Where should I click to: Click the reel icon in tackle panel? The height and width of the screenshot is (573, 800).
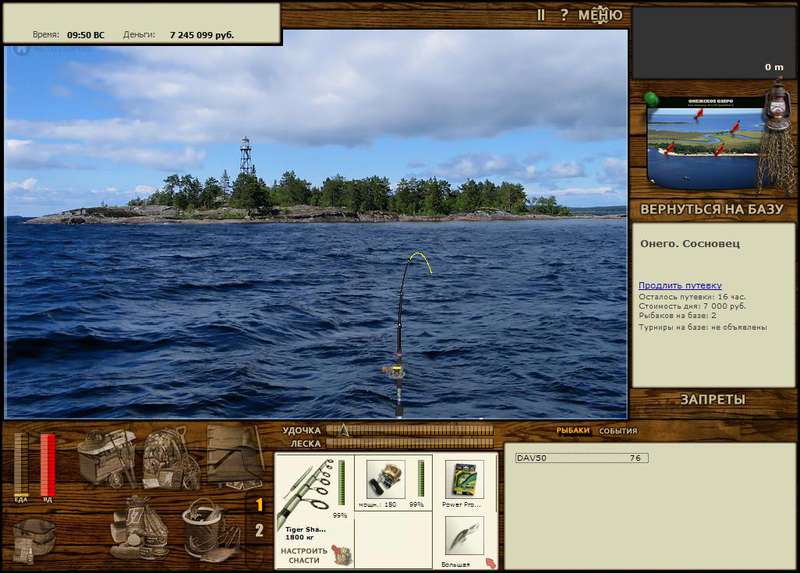(386, 480)
